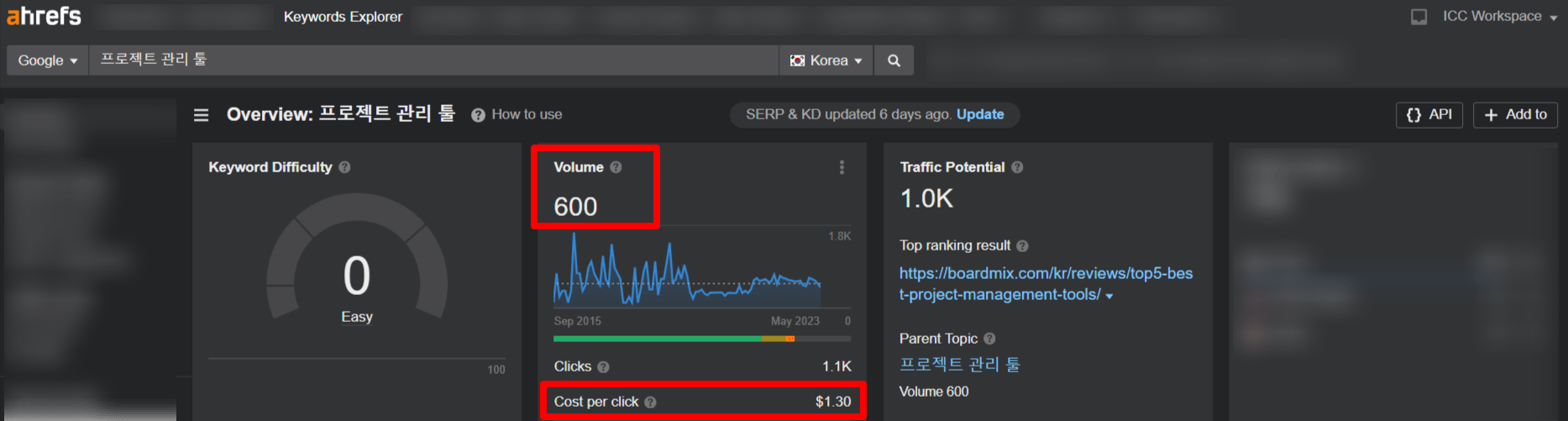Viewport: 1568px width, 421px height.
Task: Open the Volume card three-dot menu
Action: (x=842, y=167)
